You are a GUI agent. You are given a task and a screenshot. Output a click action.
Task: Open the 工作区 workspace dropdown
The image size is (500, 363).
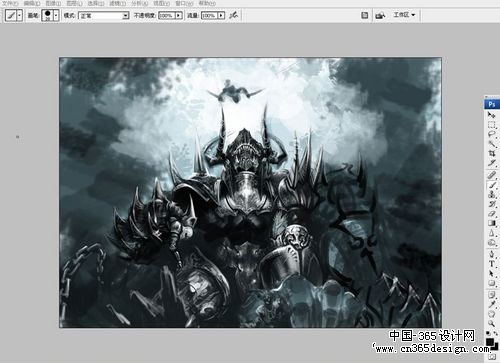click(404, 15)
